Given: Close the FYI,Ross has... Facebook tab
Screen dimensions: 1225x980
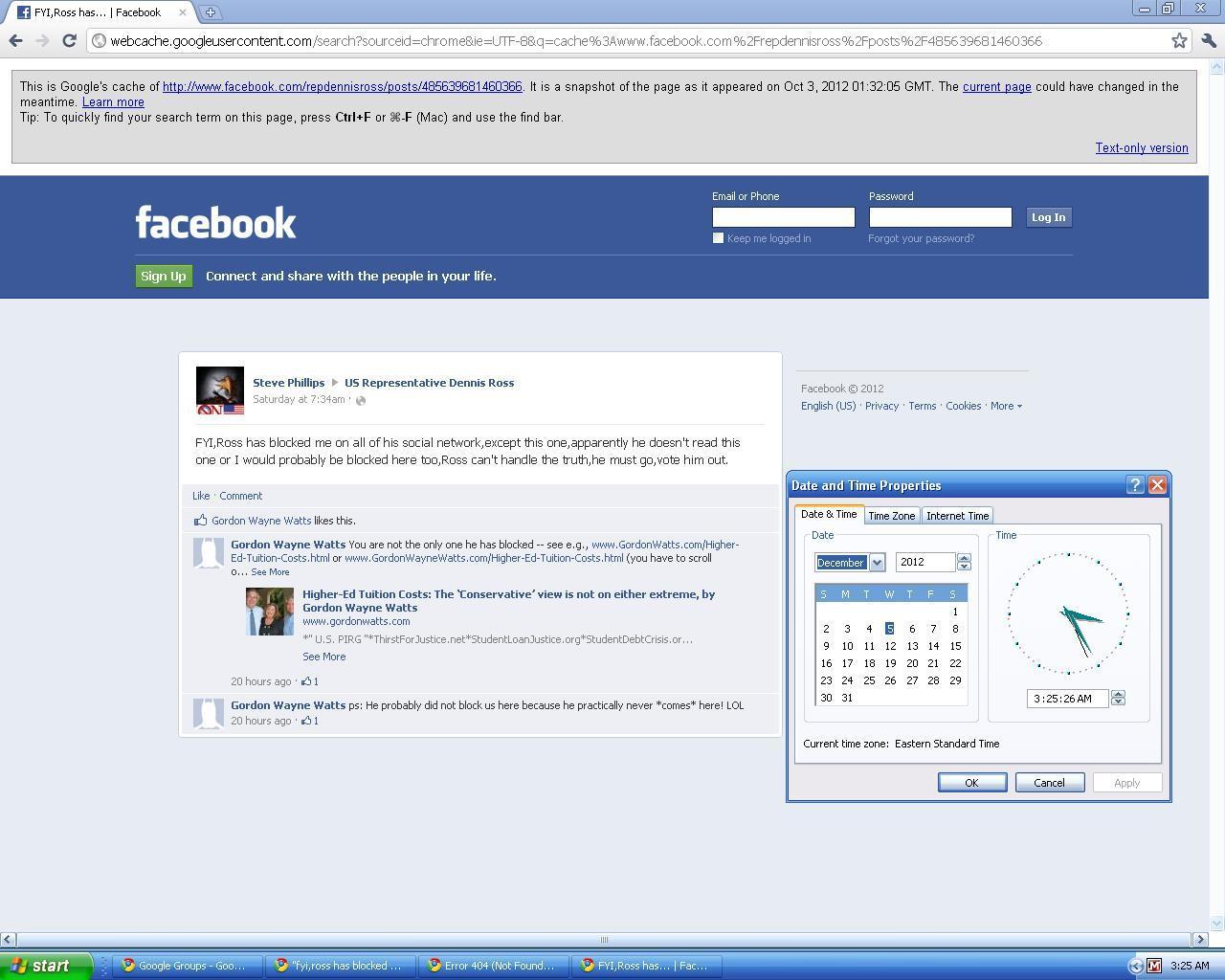Looking at the screenshot, I should point(182,12).
